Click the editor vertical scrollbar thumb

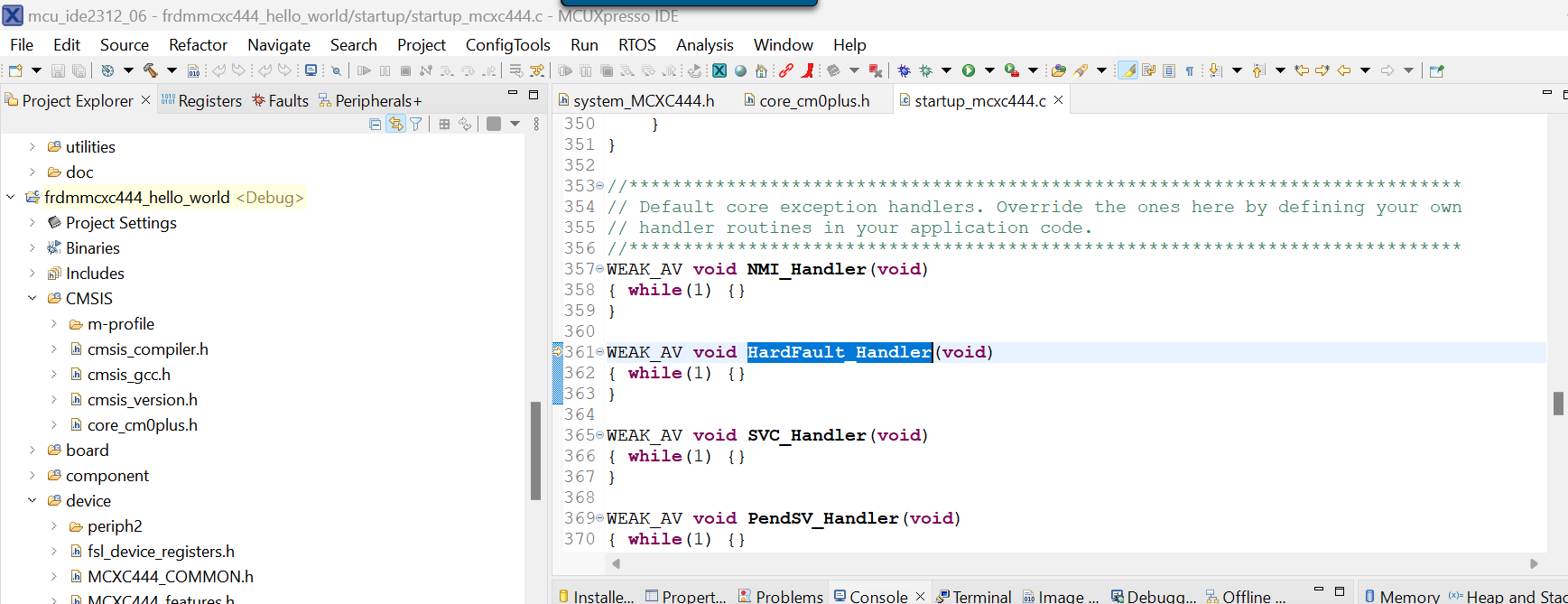coord(1558,404)
